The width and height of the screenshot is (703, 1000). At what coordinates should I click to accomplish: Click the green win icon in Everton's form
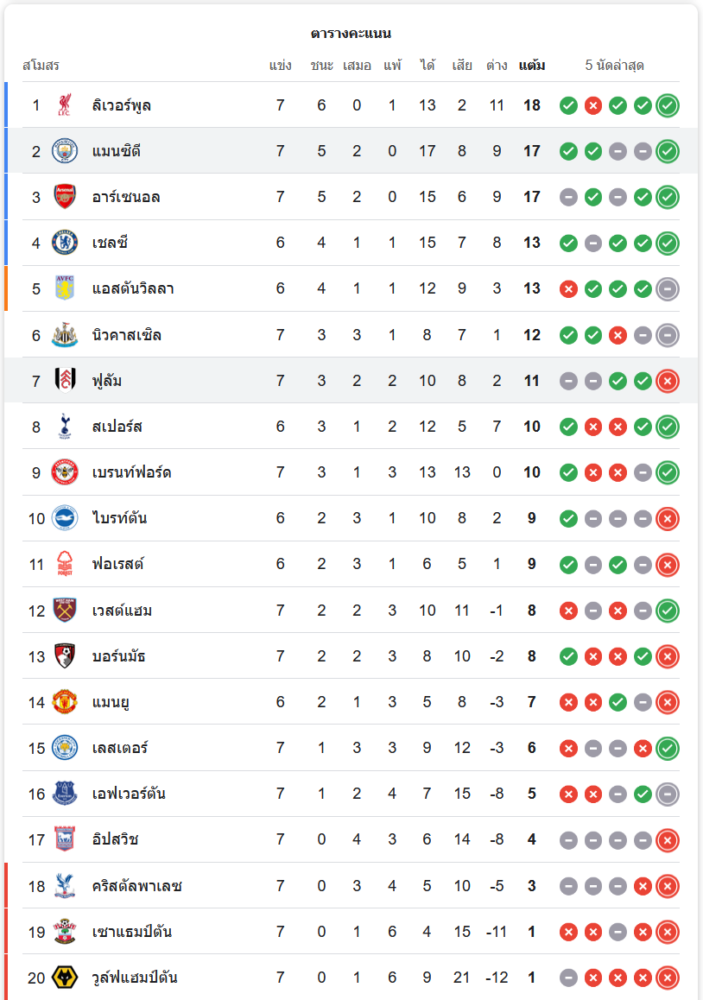coord(643,794)
